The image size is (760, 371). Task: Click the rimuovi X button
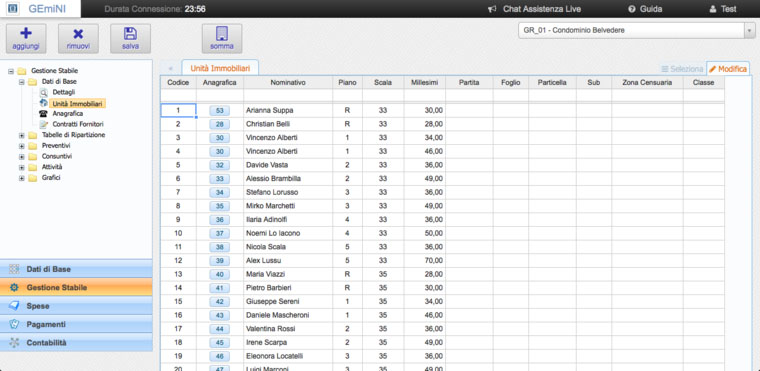click(78, 38)
